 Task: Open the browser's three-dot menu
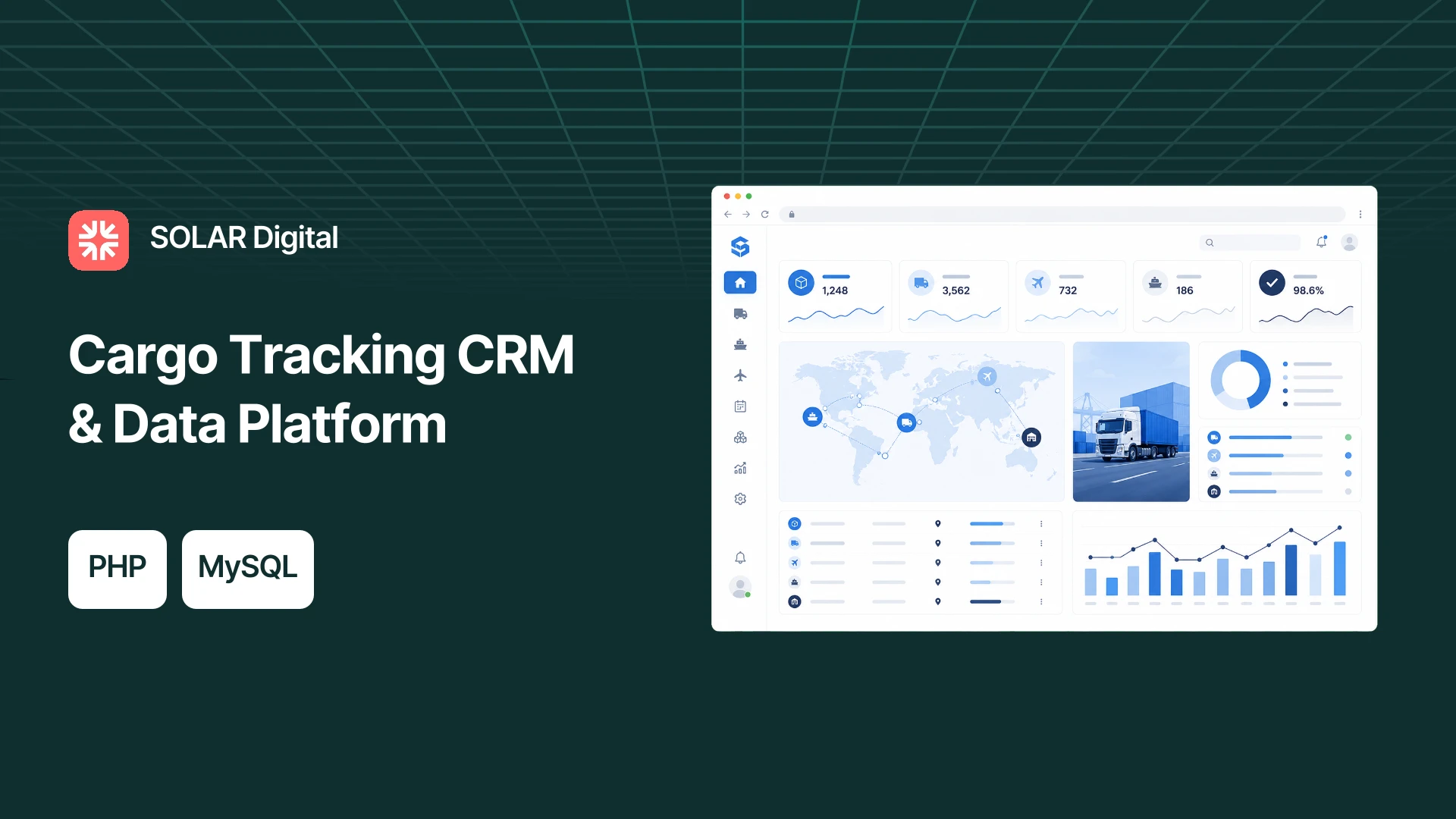click(x=1360, y=215)
